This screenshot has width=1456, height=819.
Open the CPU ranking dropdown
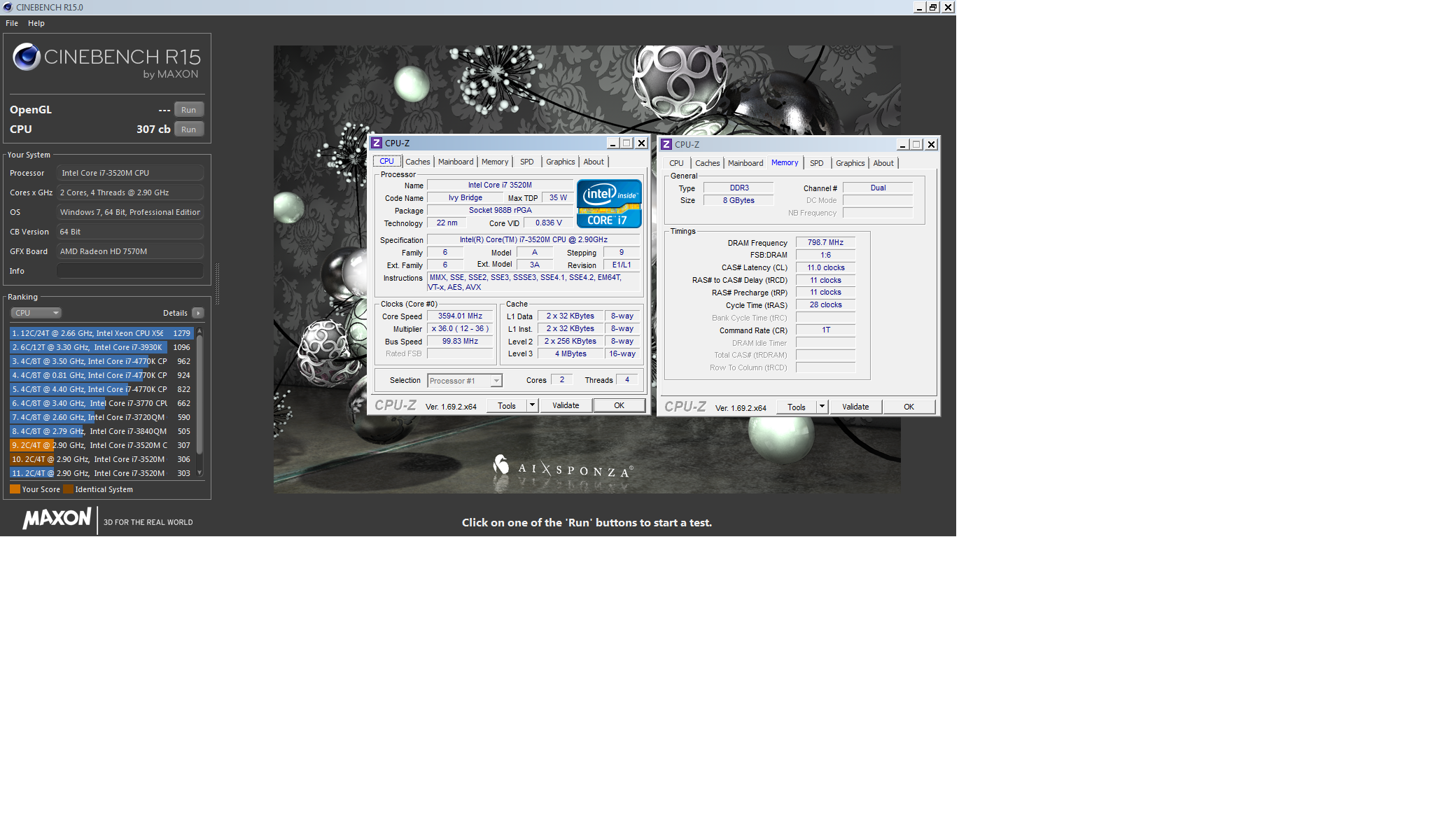pyautogui.click(x=36, y=313)
